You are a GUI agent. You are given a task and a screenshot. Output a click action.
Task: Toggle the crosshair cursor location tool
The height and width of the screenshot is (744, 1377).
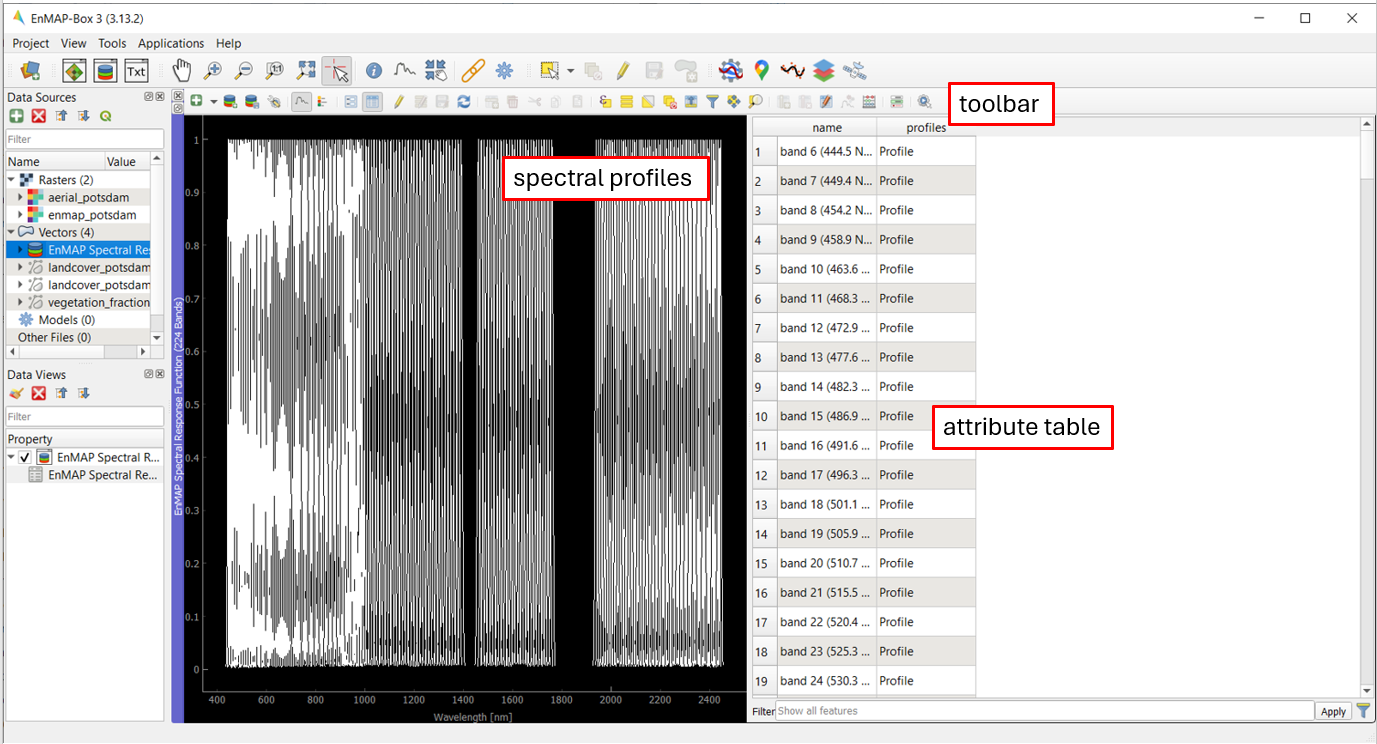[337, 70]
